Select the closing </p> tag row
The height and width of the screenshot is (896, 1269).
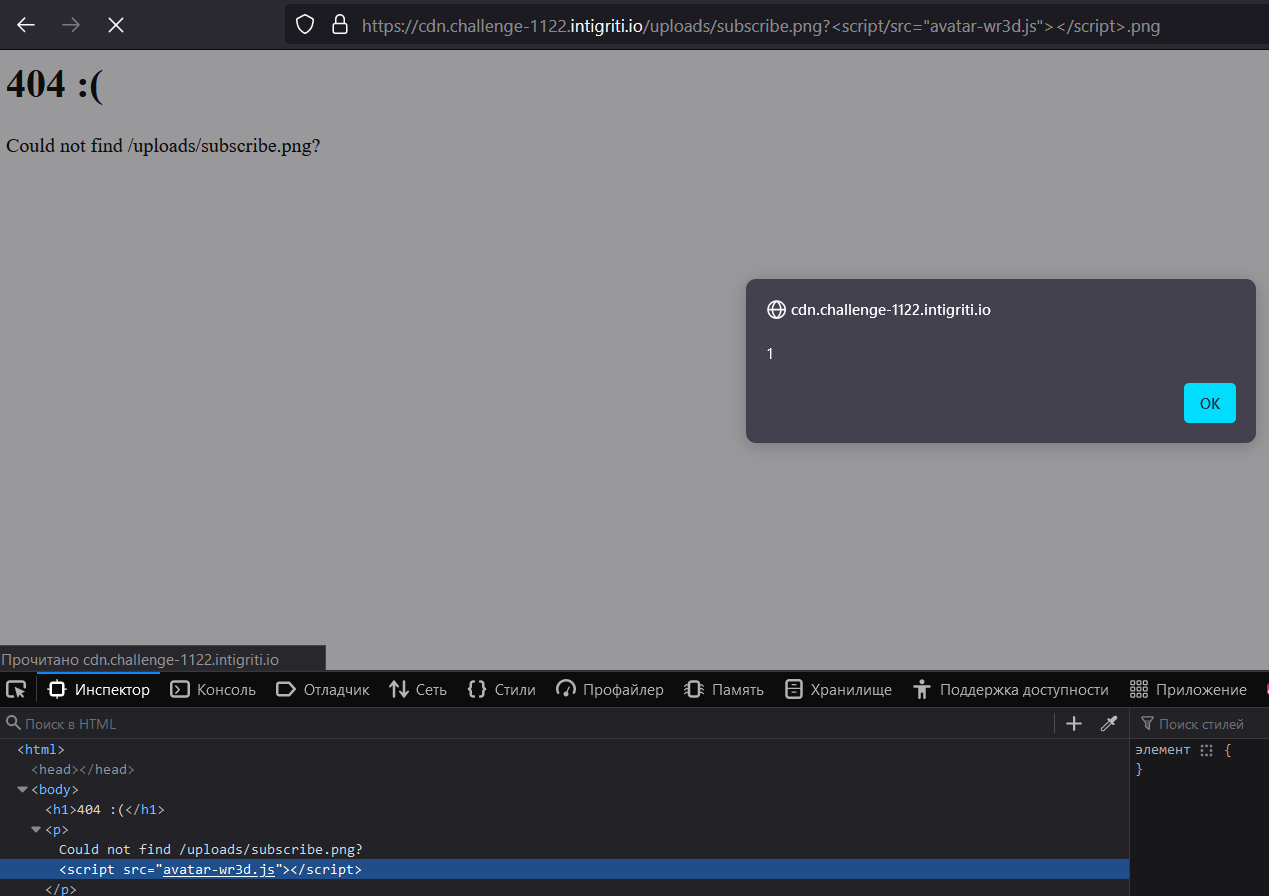pos(564,888)
